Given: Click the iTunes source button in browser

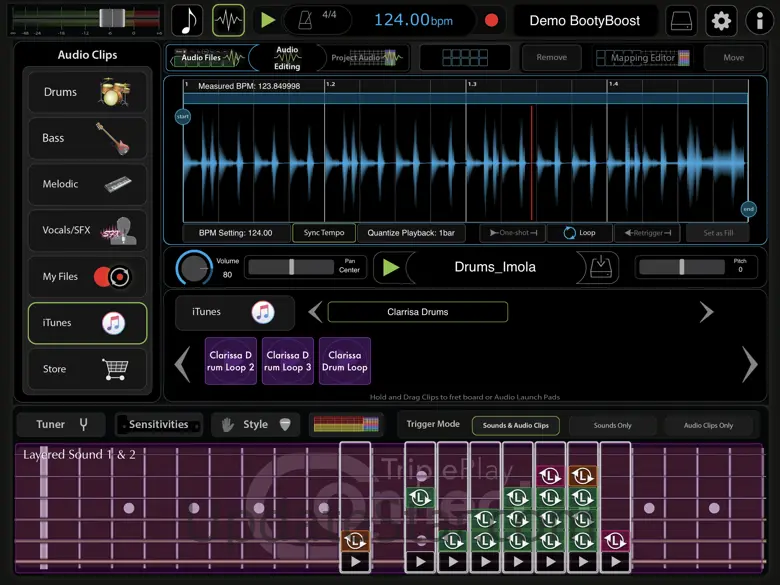Looking at the screenshot, I should 235,312.
